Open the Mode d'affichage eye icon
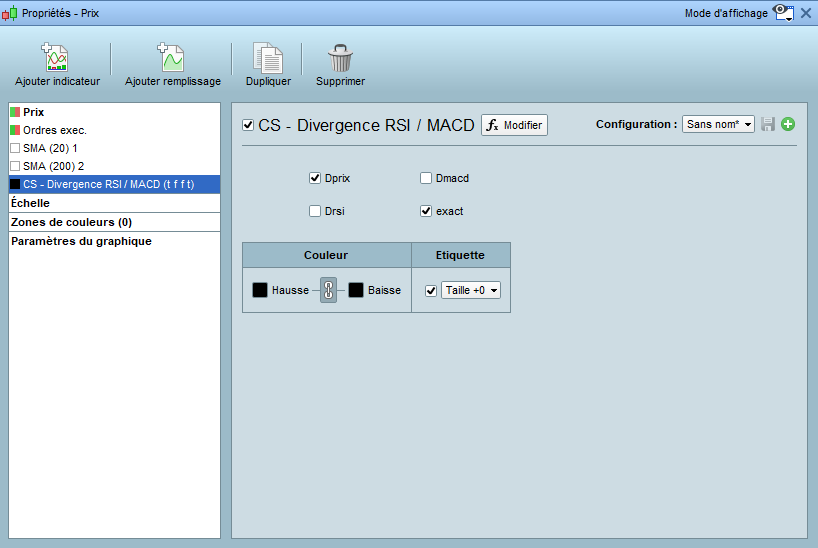The width and height of the screenshot is (818, 548). [x=783, y=13]
